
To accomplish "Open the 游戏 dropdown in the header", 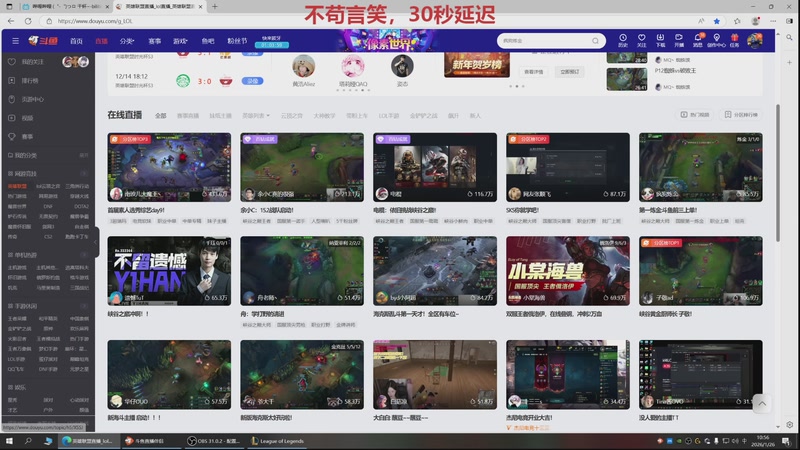I will pyautogui.click(x=180, y=41).
